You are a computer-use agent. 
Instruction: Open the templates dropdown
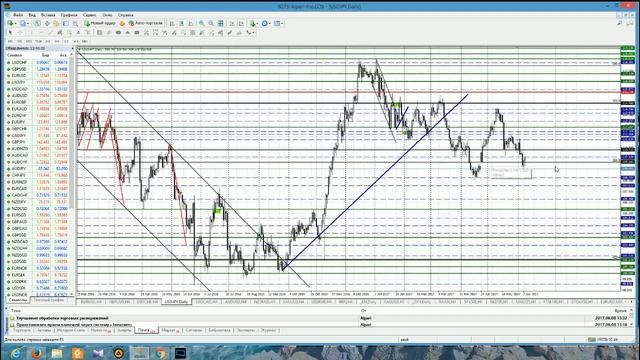coord(278,23)
